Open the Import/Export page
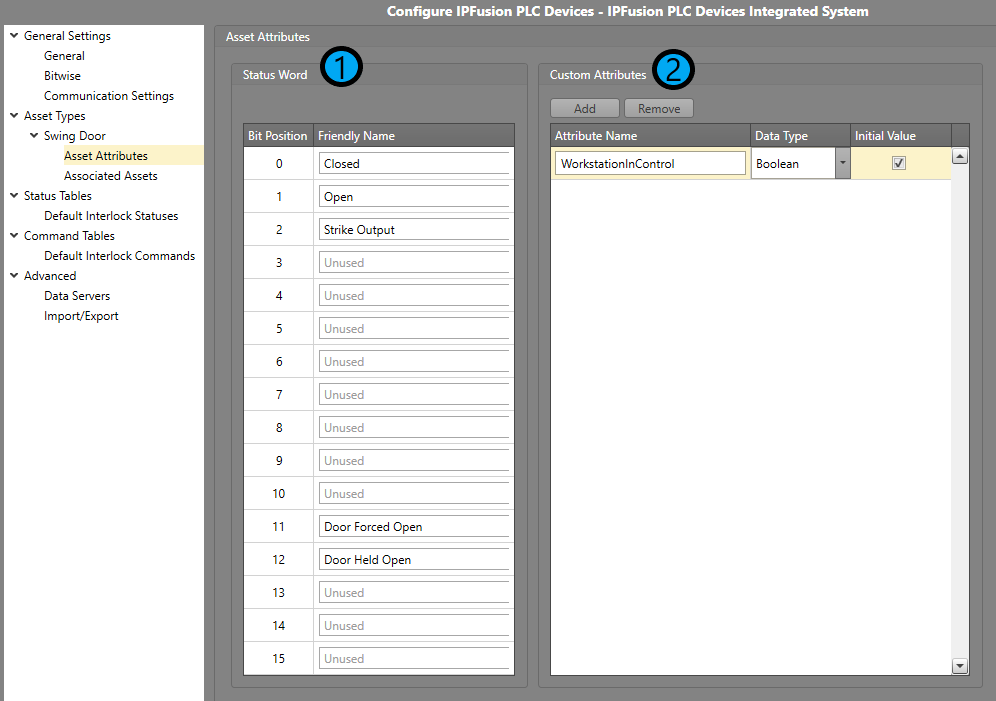Image resolution: width=996 pixels, height=701 pixels. [81, 316]
